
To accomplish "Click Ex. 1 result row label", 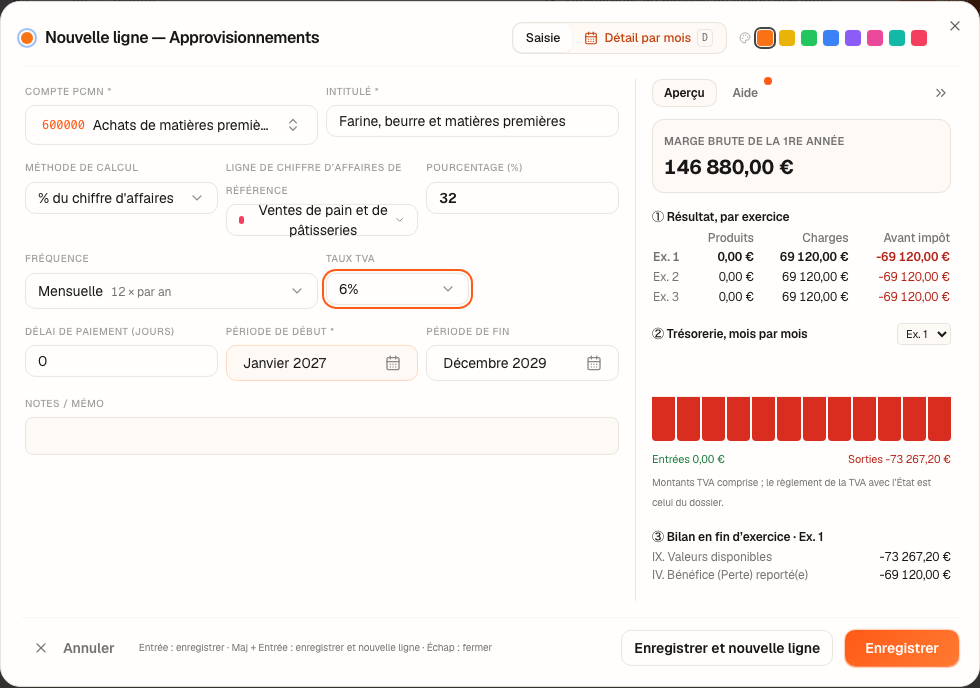I will pyautogui.click(x=666, y=257).
